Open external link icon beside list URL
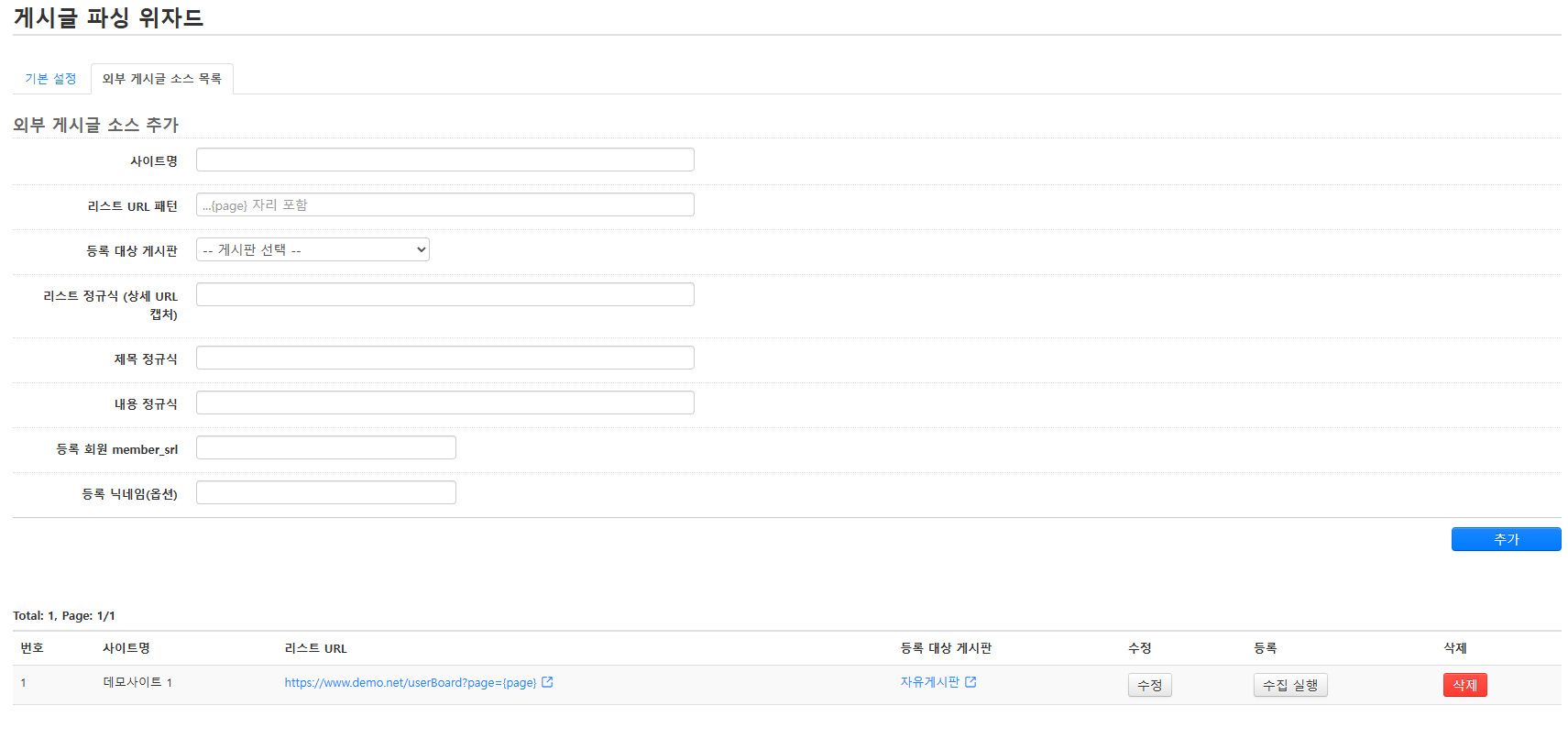 (547, 682)
